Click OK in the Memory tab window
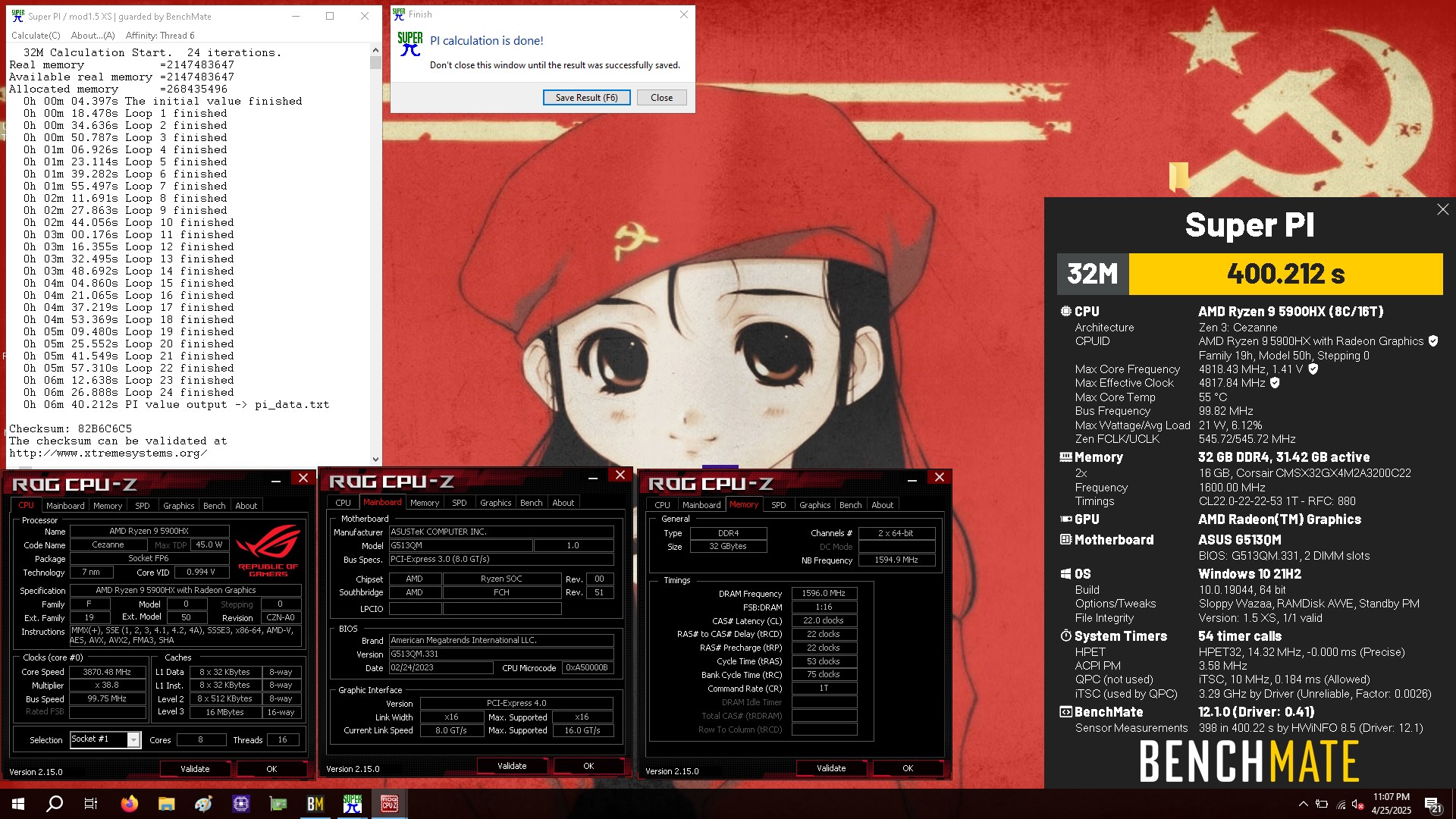The width and height of the screenshot is (1456, 819). point(908,768)
